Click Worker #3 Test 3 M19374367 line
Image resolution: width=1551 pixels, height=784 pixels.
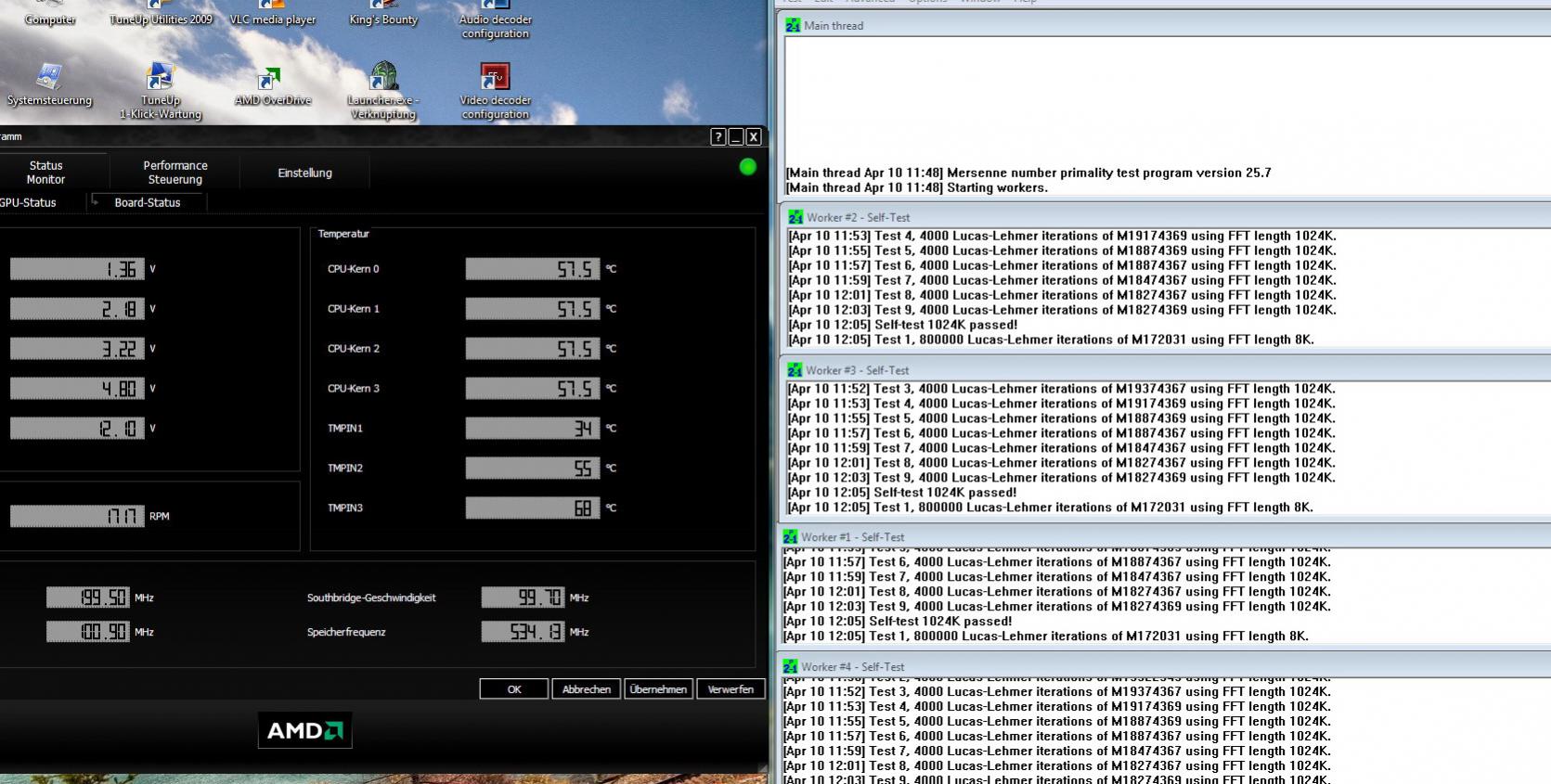tap(1061, 389)
